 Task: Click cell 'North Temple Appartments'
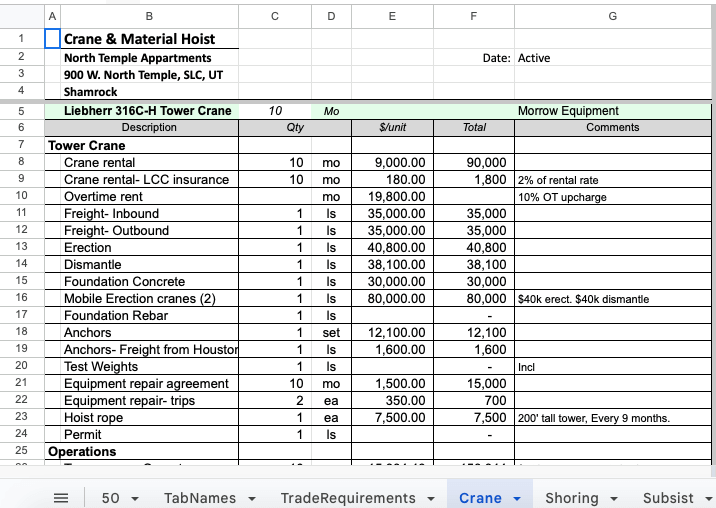point(149,58)
